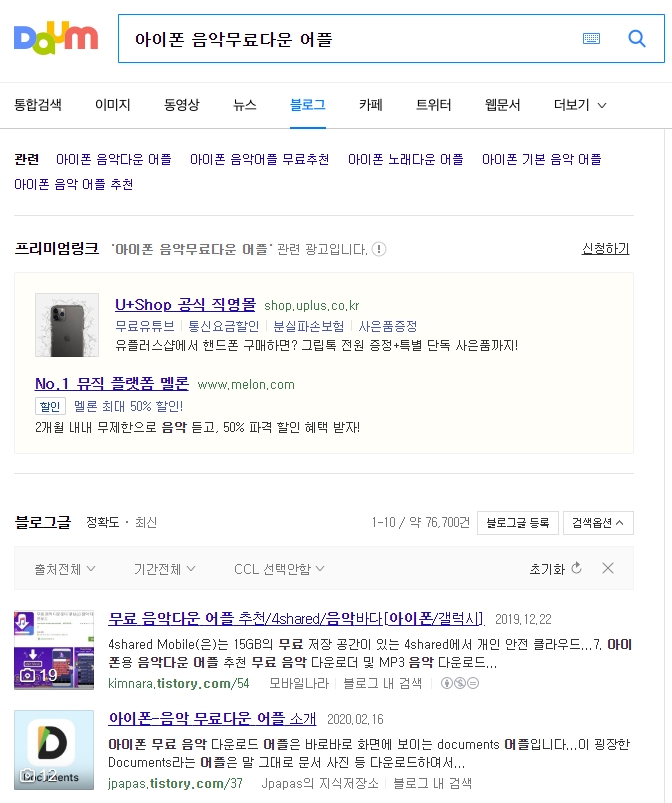672x803 pixels.
Task: Click the CCL license icons of first blog result
Action: coord(459,683)
